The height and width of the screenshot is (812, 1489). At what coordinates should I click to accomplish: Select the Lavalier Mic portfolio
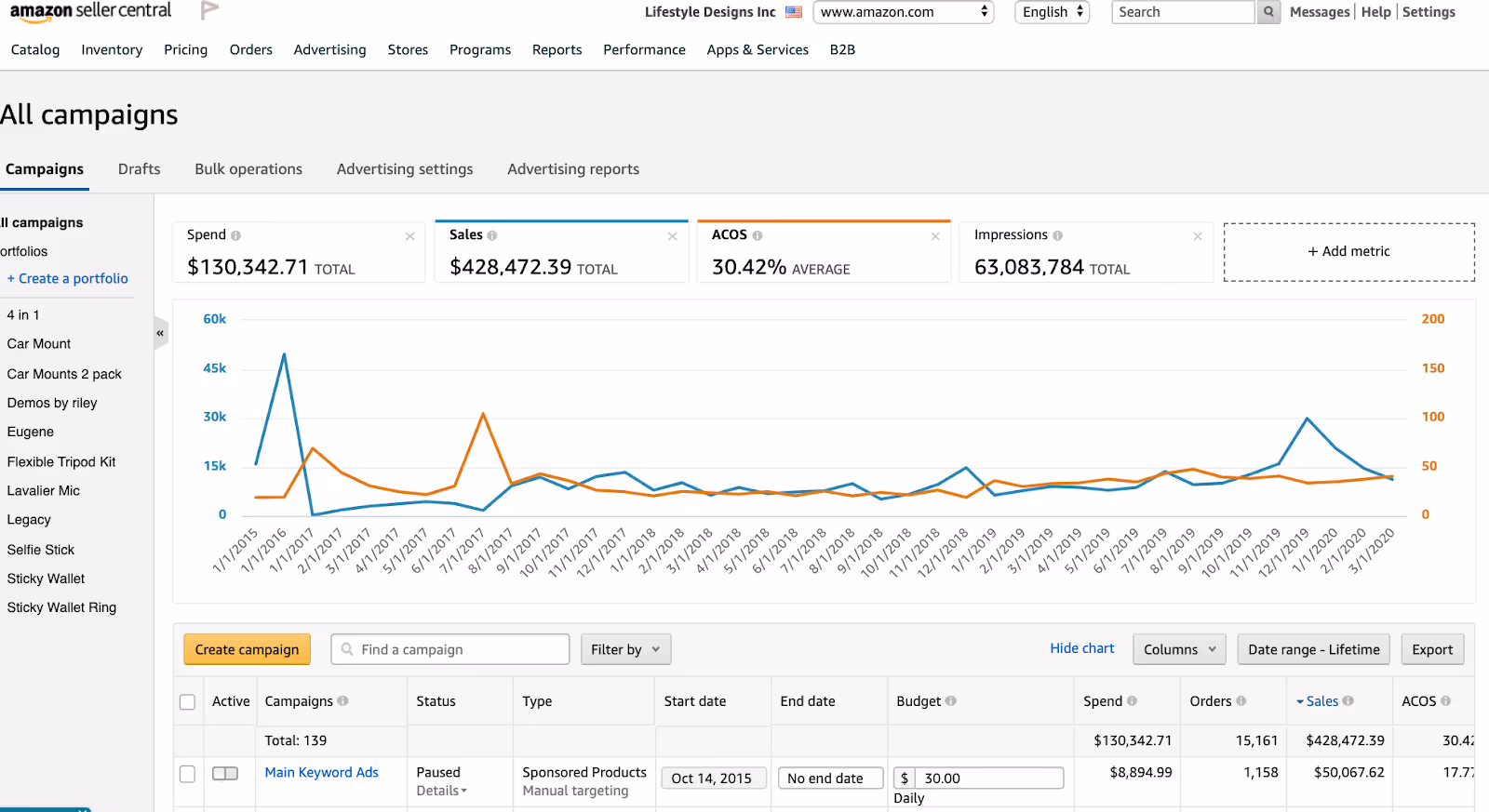44,491
